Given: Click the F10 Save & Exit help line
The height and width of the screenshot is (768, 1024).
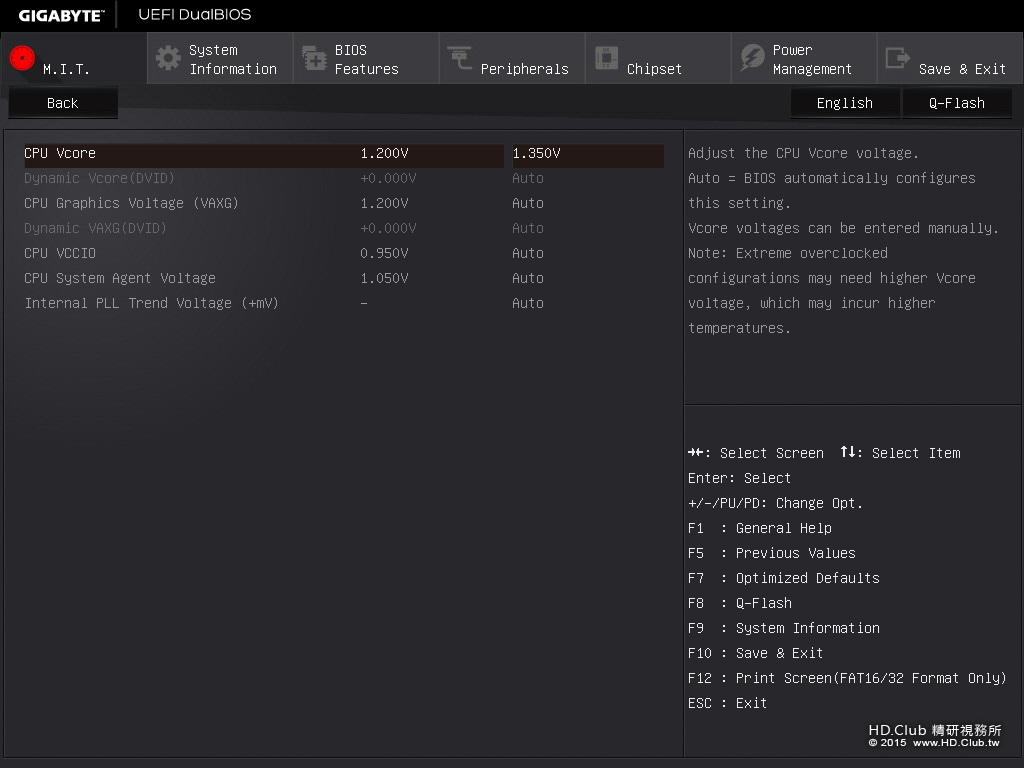Looking at the screenshot, I should [x=756, y=653].
